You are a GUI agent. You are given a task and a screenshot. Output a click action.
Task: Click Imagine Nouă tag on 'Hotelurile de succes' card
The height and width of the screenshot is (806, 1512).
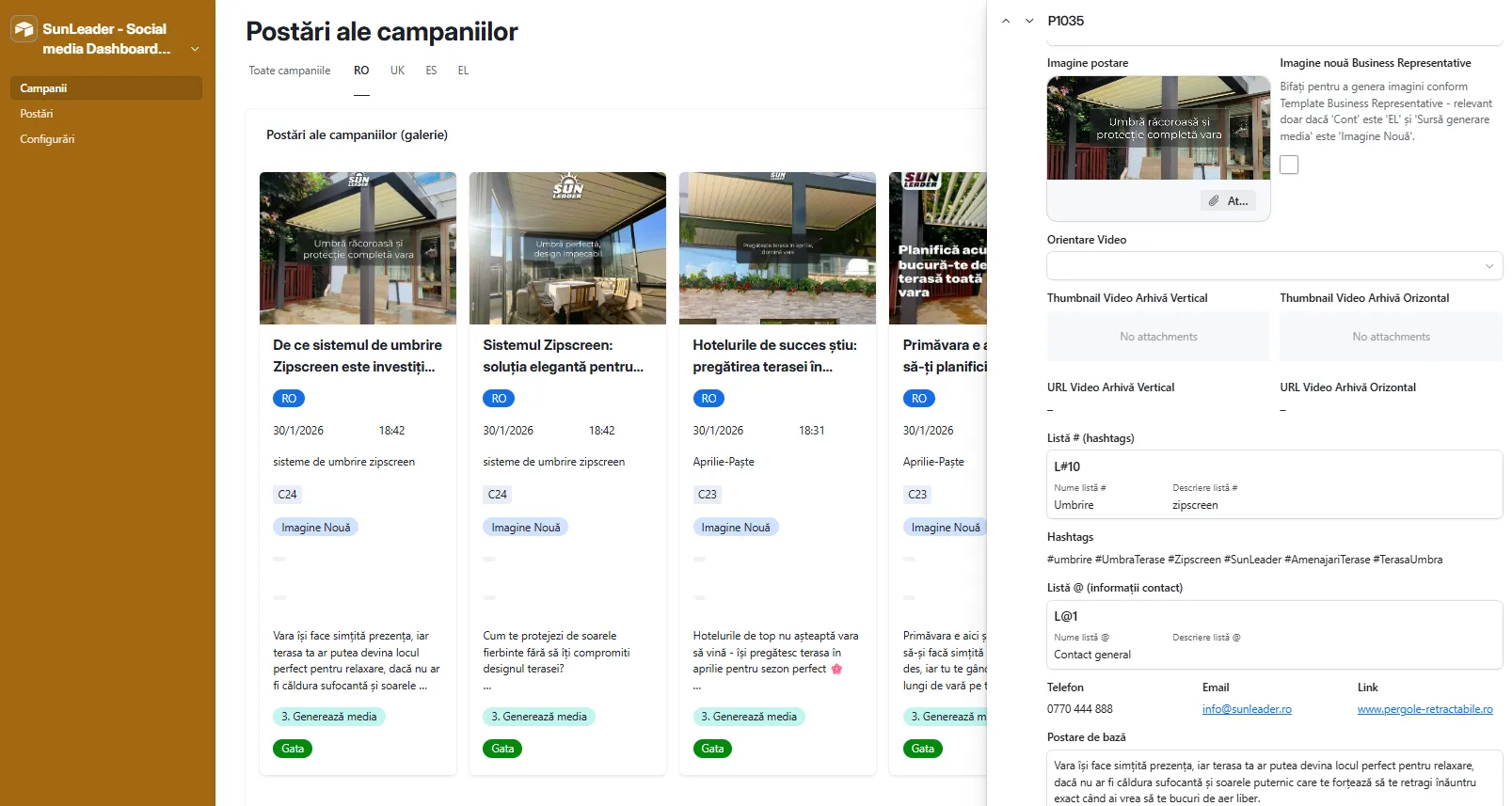pos(735,528)
